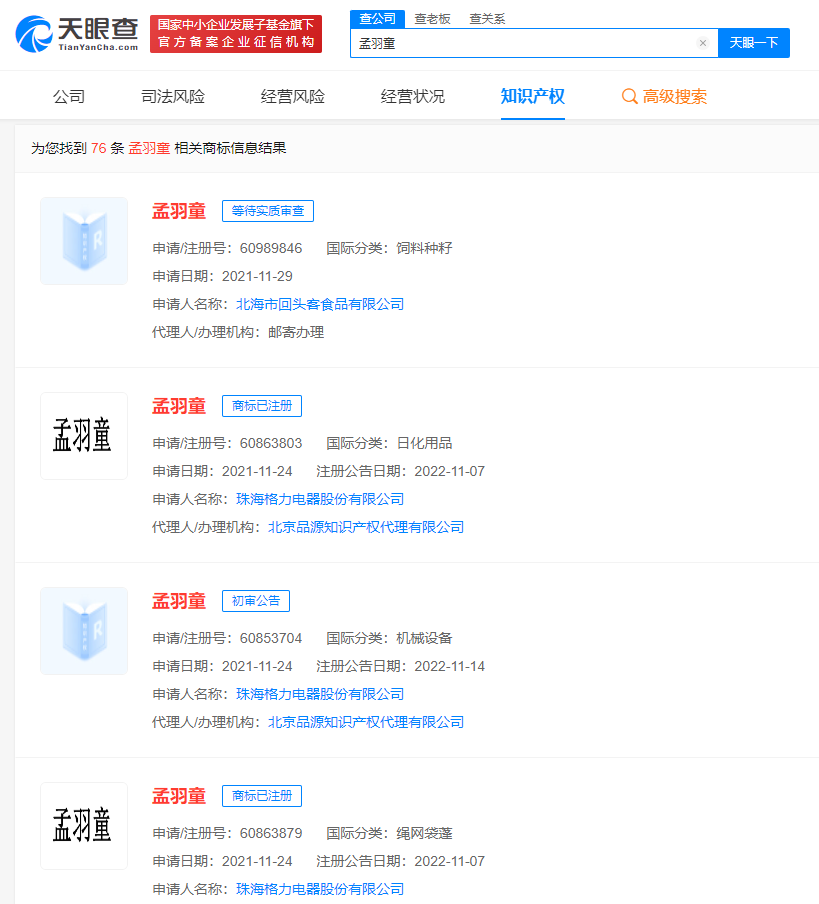The height and width of the screenshot is (904, 819).
Task: Open placeholder book thumbnail for trademark 60989846
Action: [84, 241]
